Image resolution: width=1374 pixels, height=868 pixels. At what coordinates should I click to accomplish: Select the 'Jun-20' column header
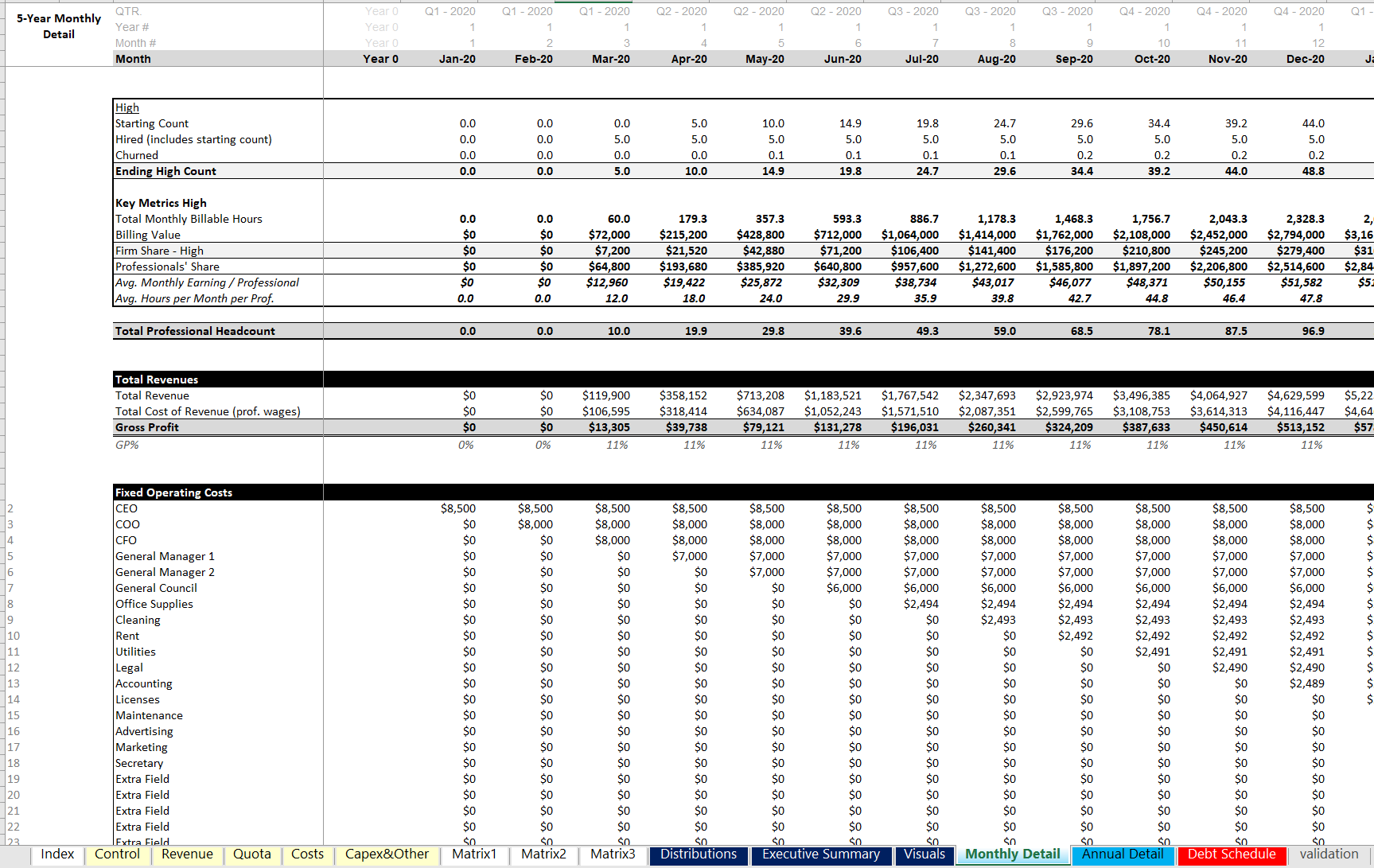(x=843, y=59)
